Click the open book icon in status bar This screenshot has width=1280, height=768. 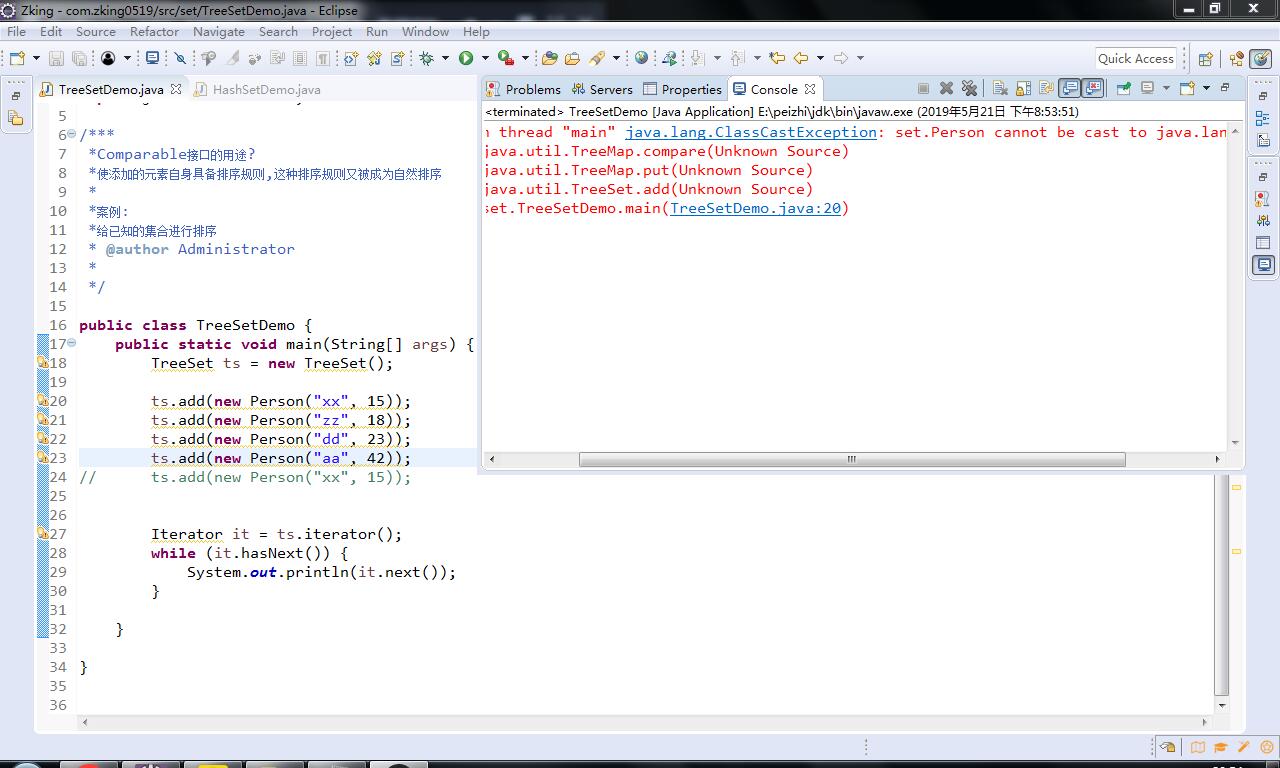click(x=1197, y=747)
